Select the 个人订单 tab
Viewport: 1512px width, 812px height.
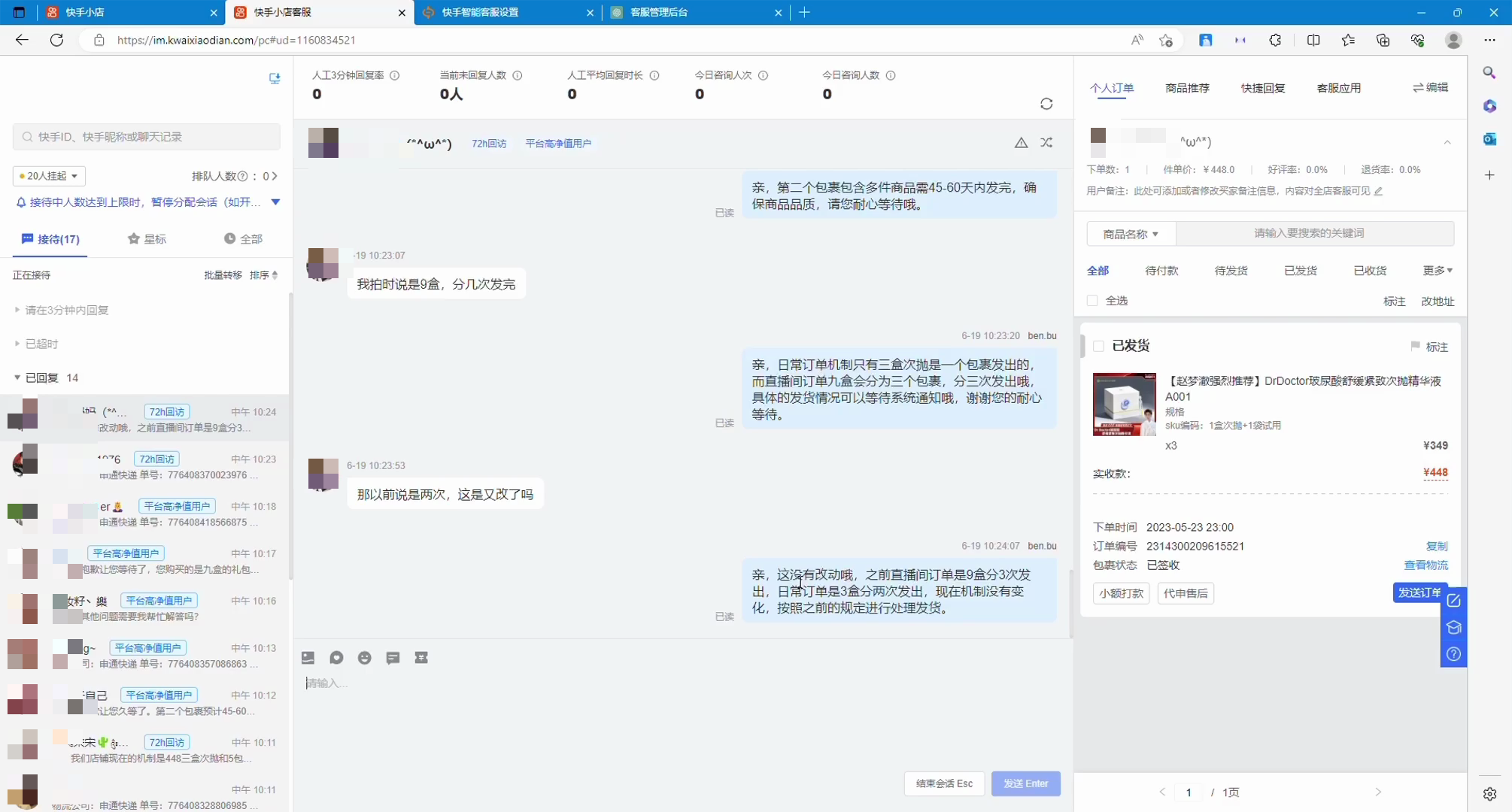point(1112,88)
